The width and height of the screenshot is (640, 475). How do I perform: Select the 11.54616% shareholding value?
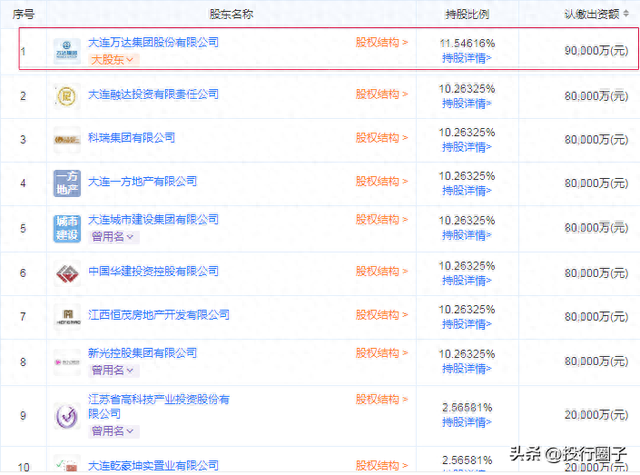point(467,43)
